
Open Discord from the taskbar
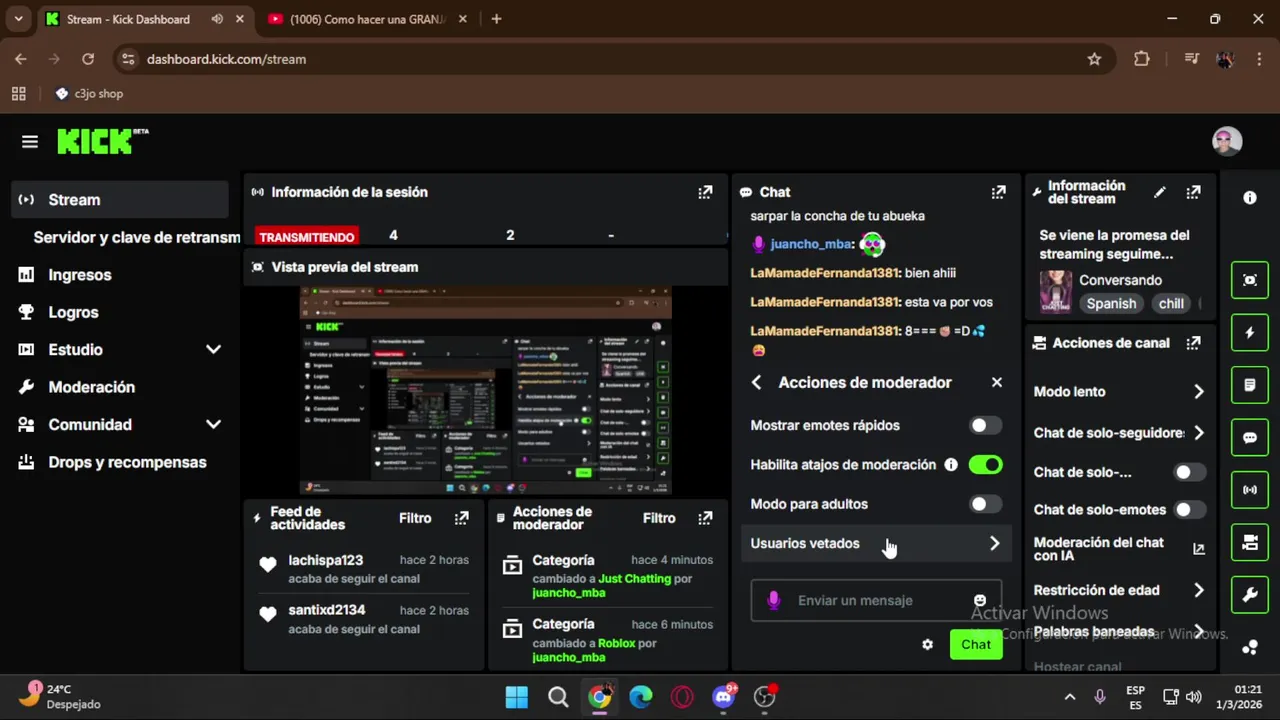click(x=724, y=697)
